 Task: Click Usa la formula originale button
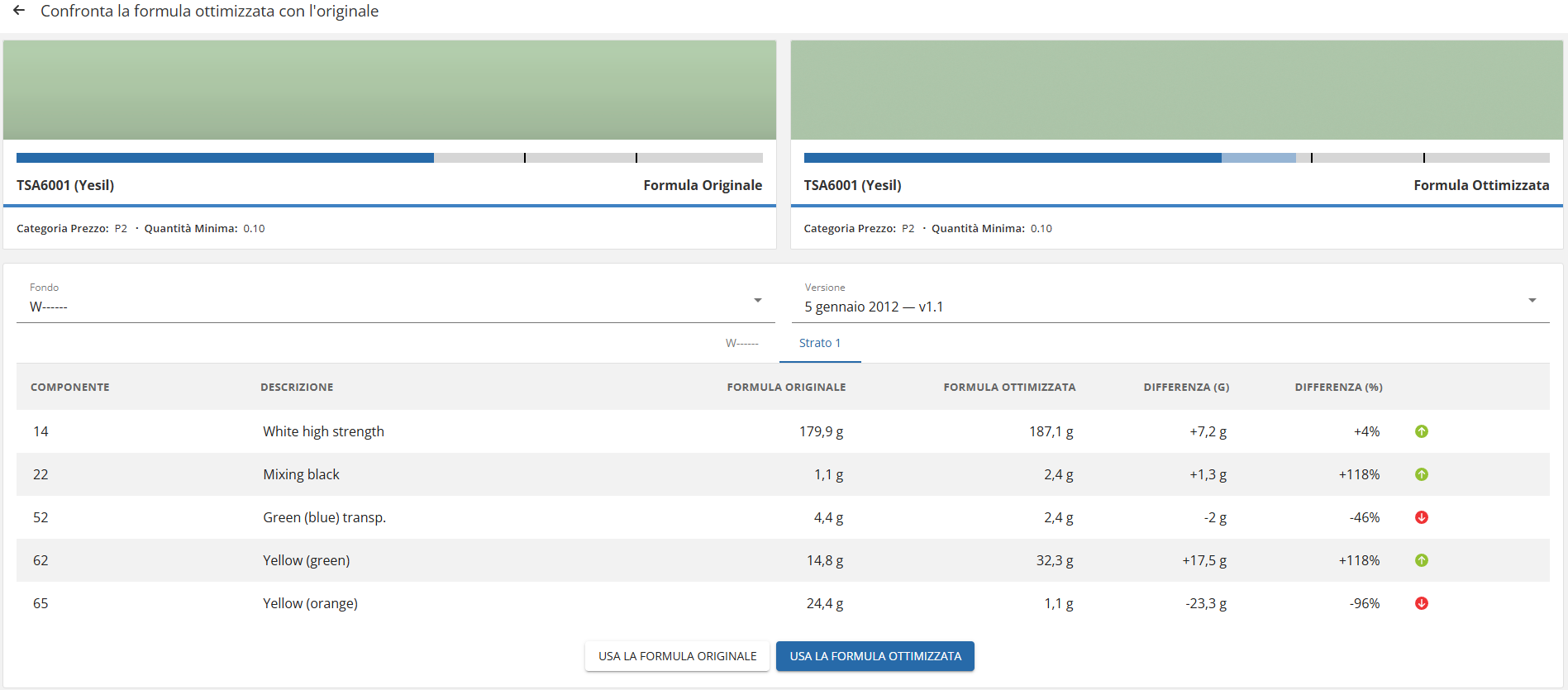(677, 656)
